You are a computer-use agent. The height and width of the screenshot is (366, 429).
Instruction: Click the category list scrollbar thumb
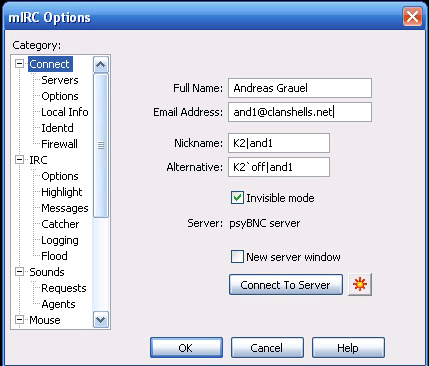click(x=101, y=146)
